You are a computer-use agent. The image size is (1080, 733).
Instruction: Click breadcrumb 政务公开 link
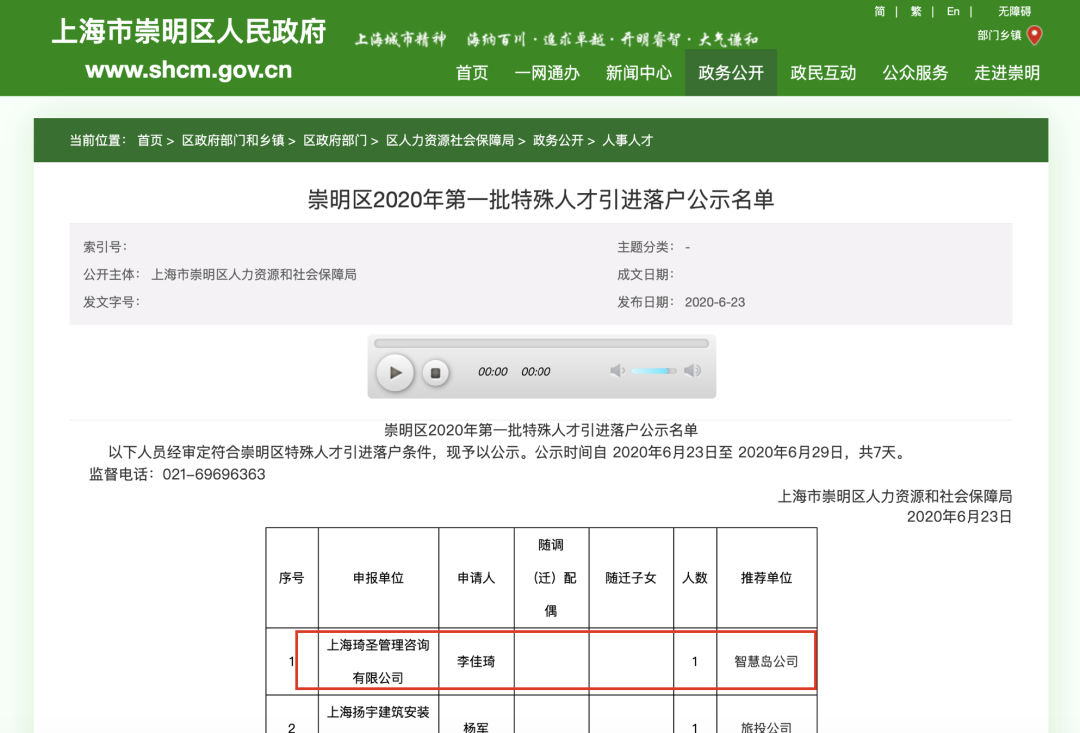(558, 141)
